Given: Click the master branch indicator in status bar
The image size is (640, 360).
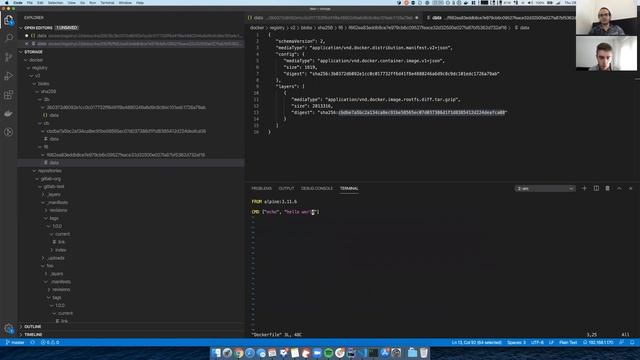Looking at the screenshot, I should click(15, 342).
